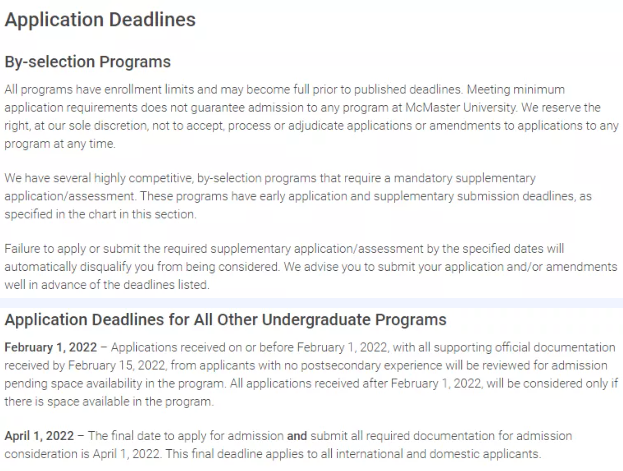The width and height of the screenshot is (623, 471).
Task: Click the Application Deadlines main heading
Action: tap(100, 20)
